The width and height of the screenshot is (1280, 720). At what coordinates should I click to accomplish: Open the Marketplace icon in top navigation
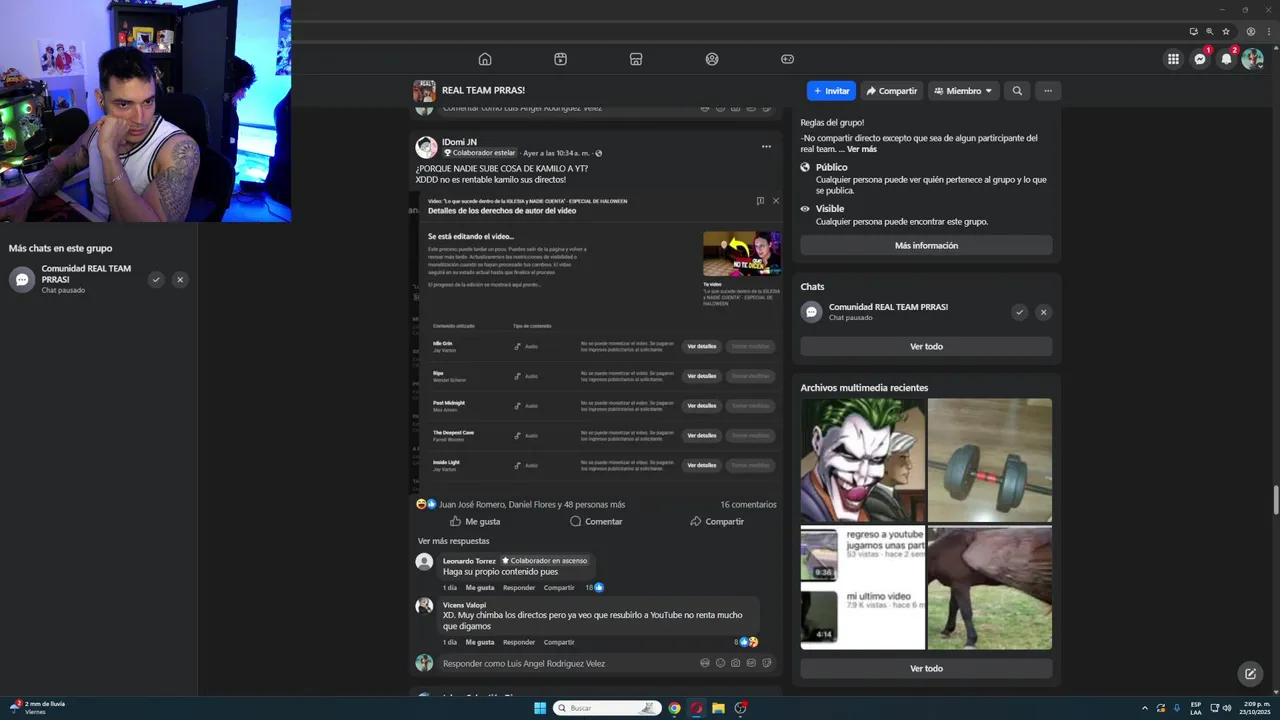(x=636, y=59)
